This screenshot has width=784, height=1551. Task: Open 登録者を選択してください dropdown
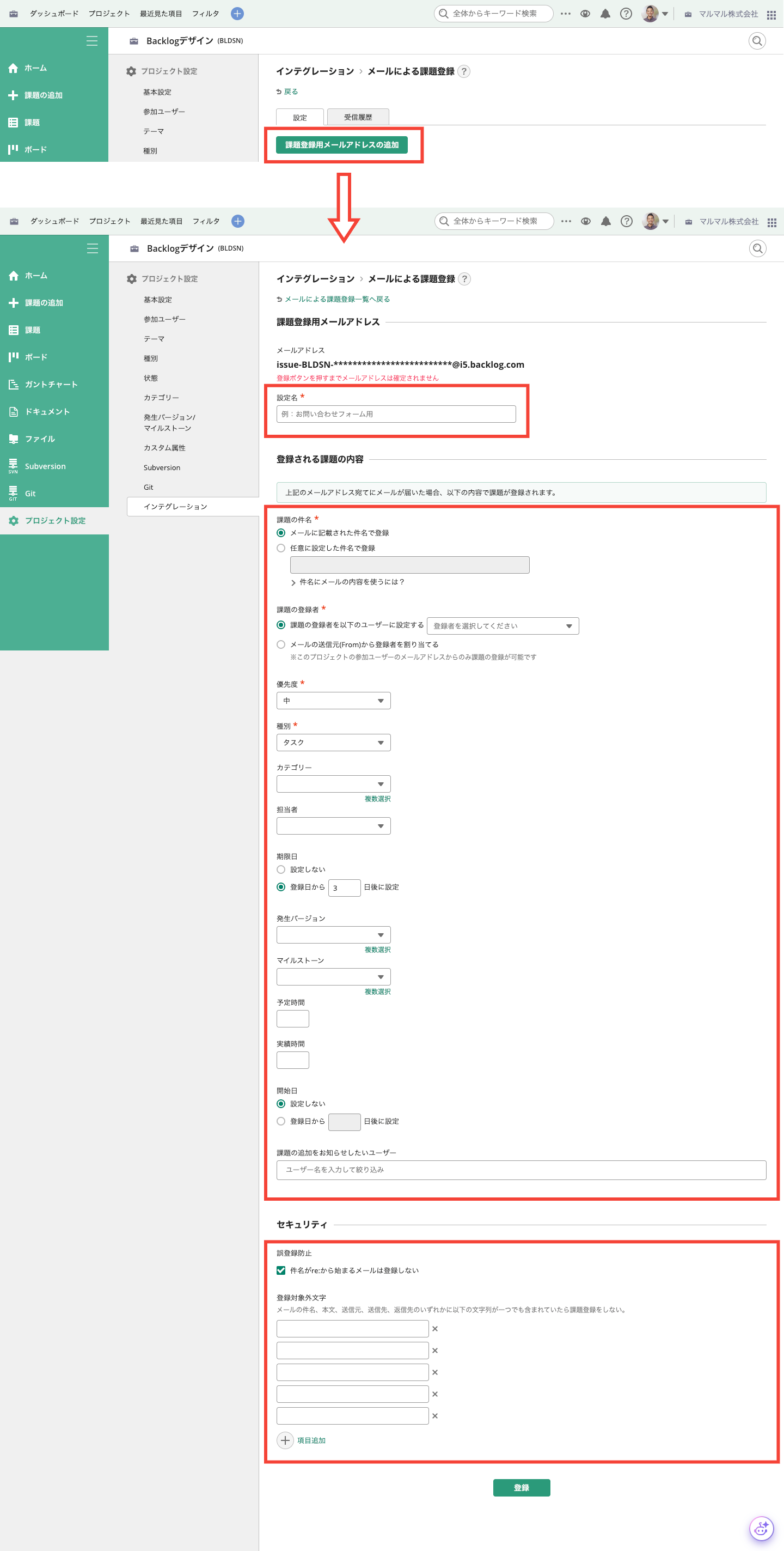(503, 625)
